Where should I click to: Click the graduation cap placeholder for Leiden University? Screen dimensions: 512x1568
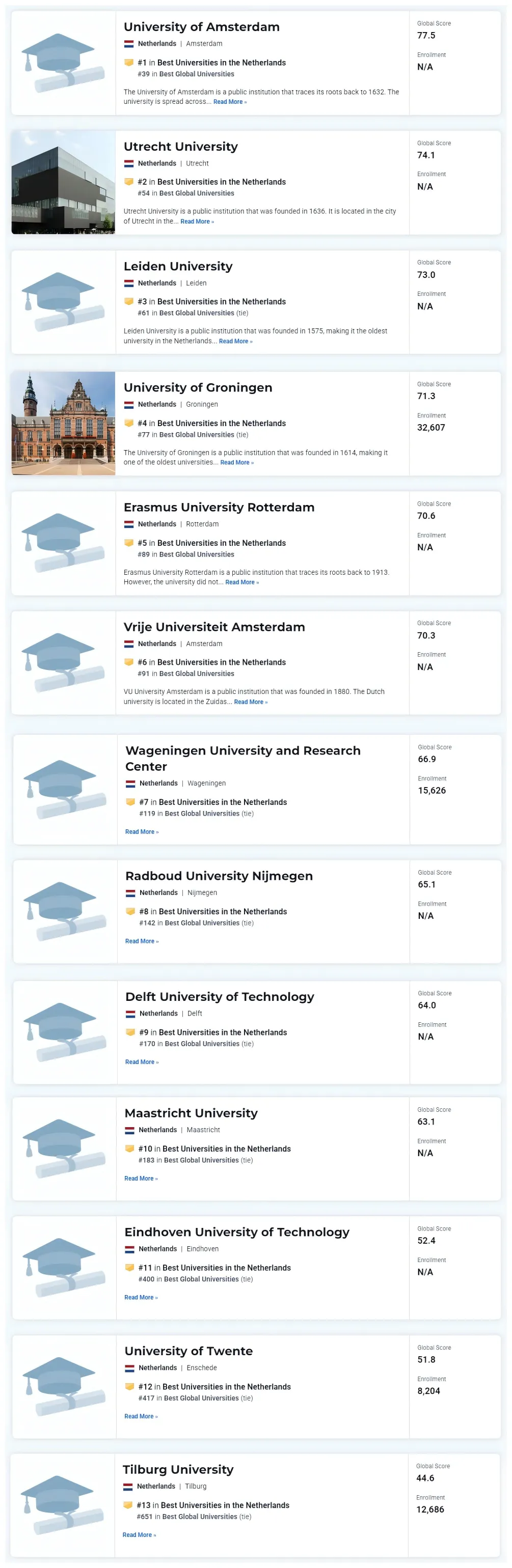pos(64,302)
